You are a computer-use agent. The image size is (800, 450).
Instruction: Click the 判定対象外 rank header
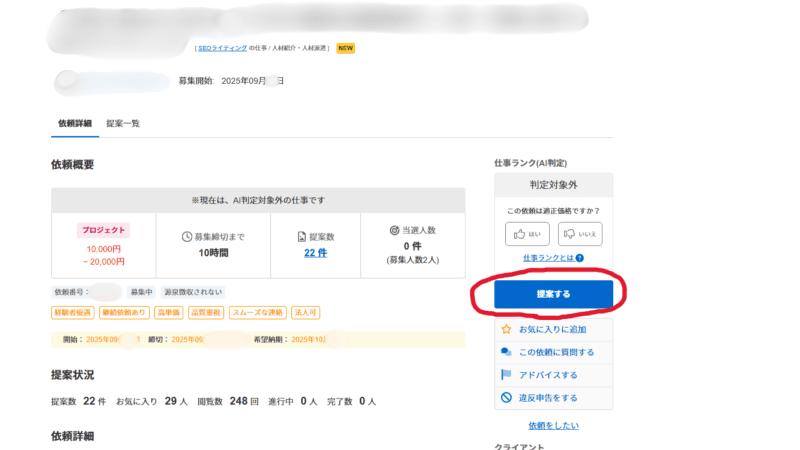click(x=554, y=185)
